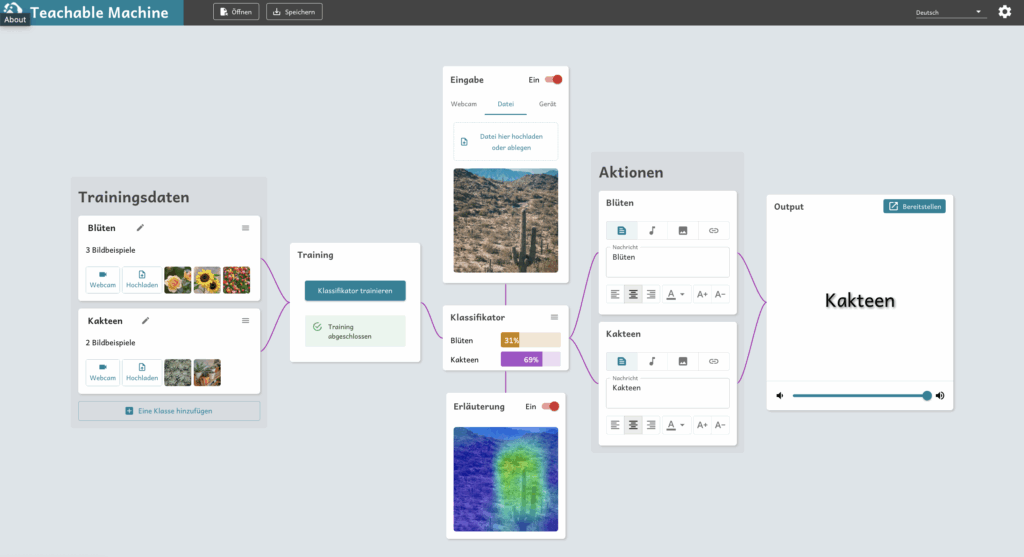Viewport: 1024px width, 557px height.
Task: Click the pencil icon to rename Blüten
Action: [x=140, y=228]
